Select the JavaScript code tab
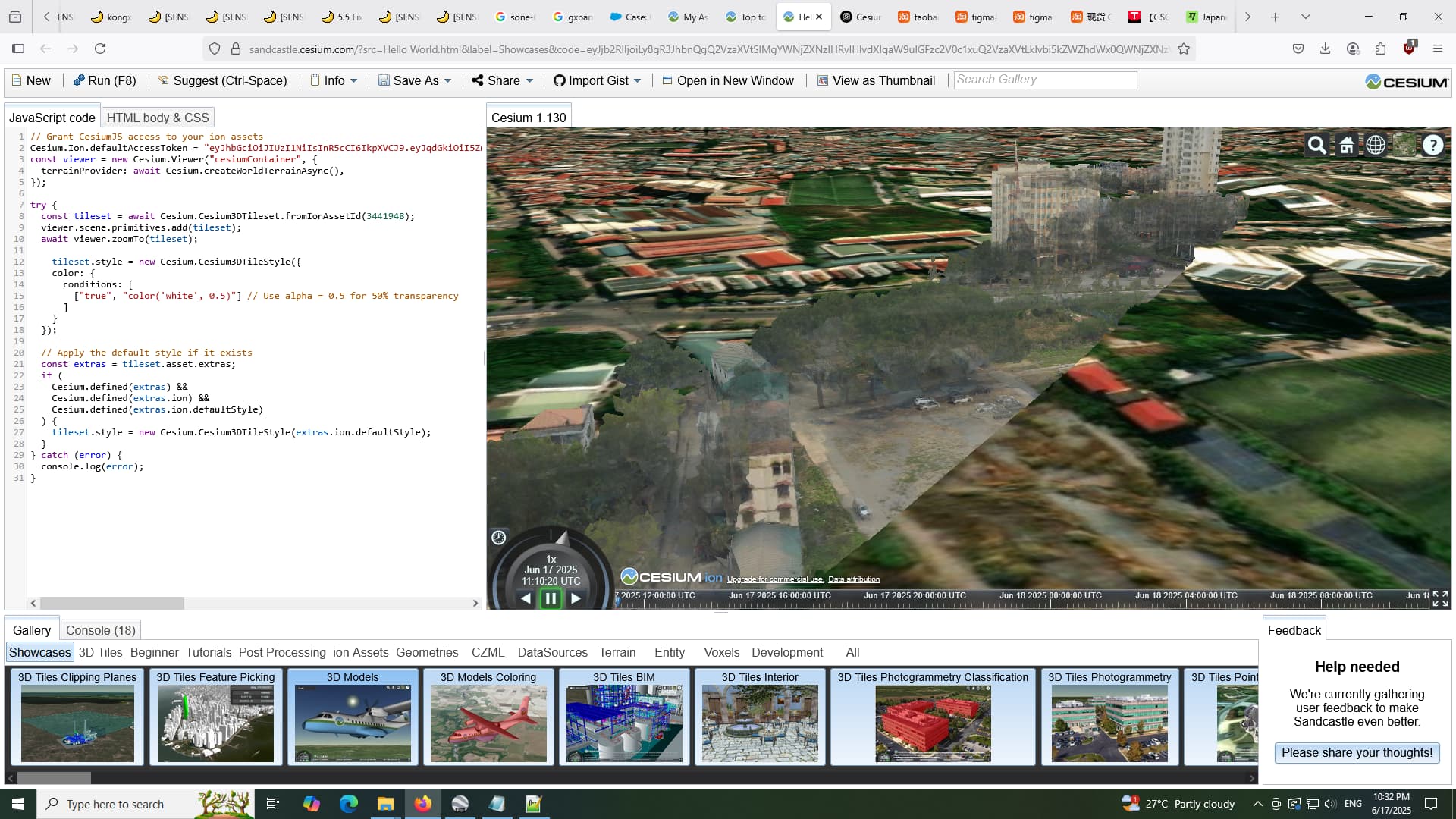The width and height of the screenshot is (1456, 819). pos(52,118)
